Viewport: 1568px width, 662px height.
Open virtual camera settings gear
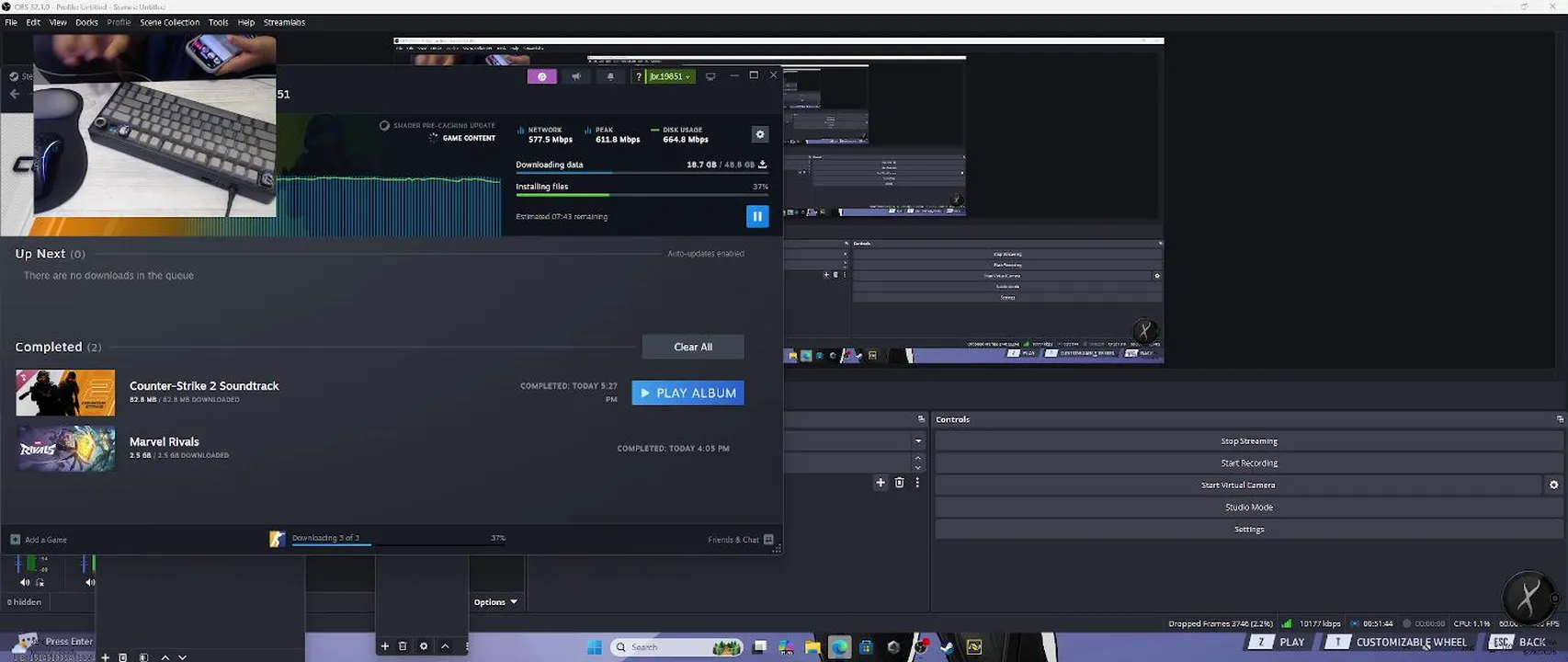pos(1553,485)
